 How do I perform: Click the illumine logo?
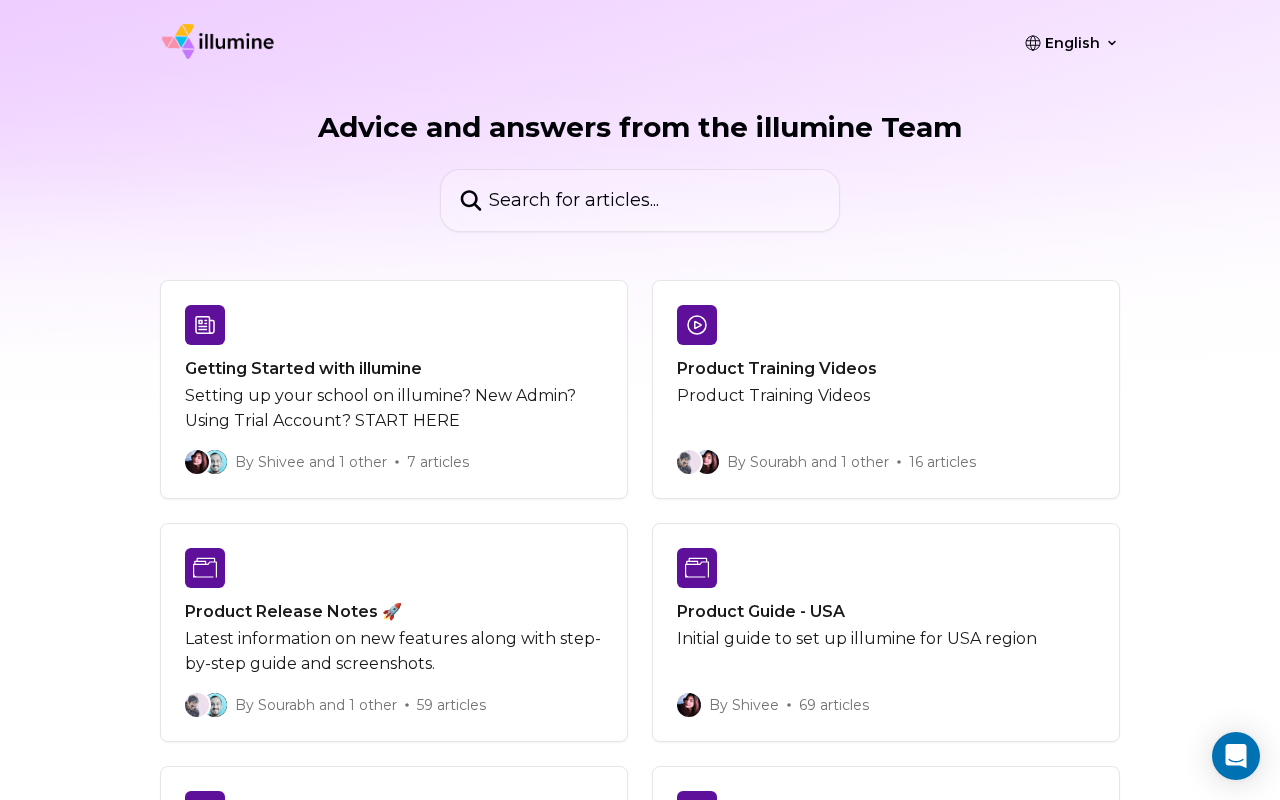[x=218, y=42]
